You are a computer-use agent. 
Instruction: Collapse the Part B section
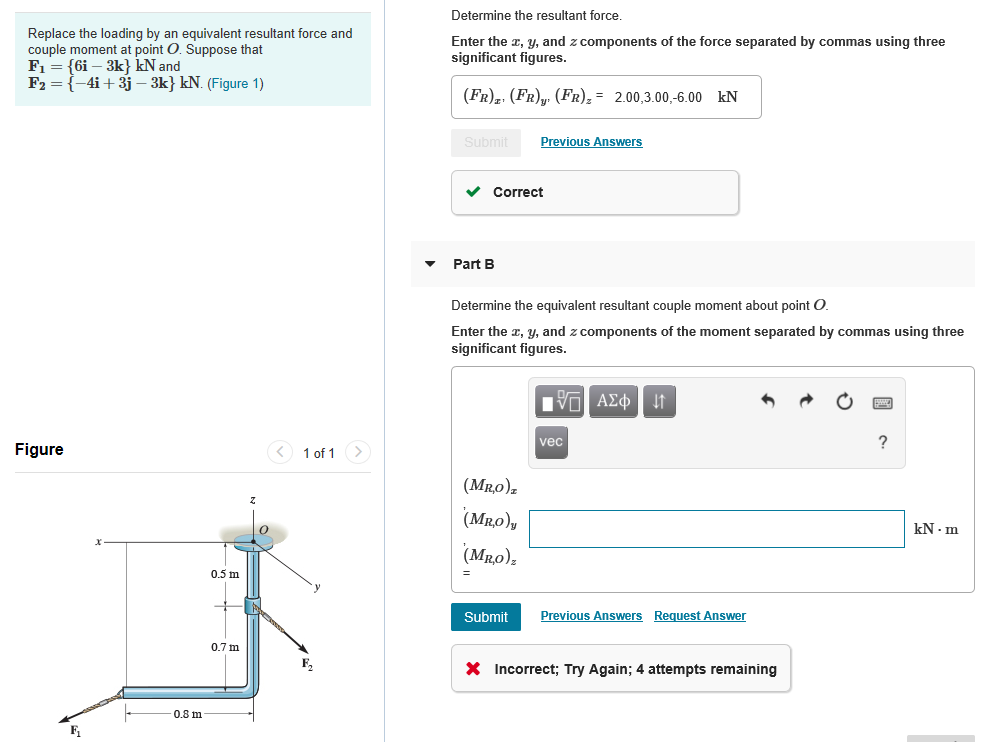429,263
